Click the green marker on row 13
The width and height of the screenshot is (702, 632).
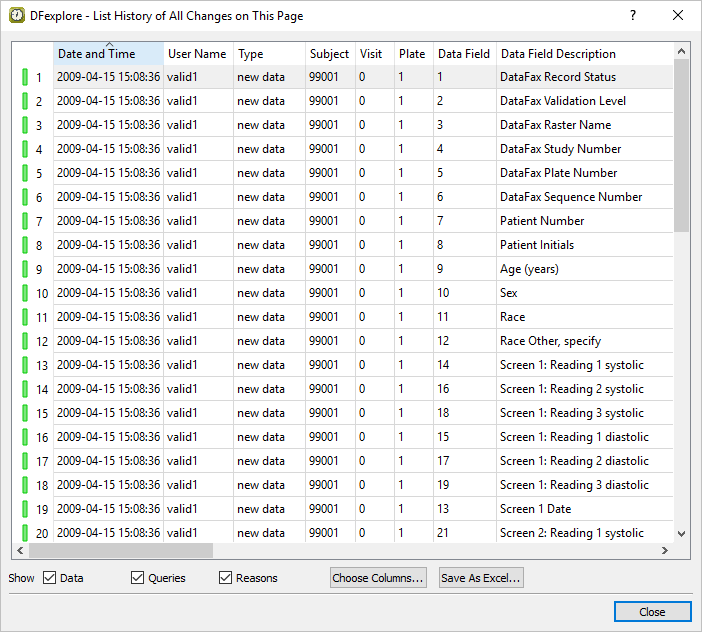click(25, 365)
